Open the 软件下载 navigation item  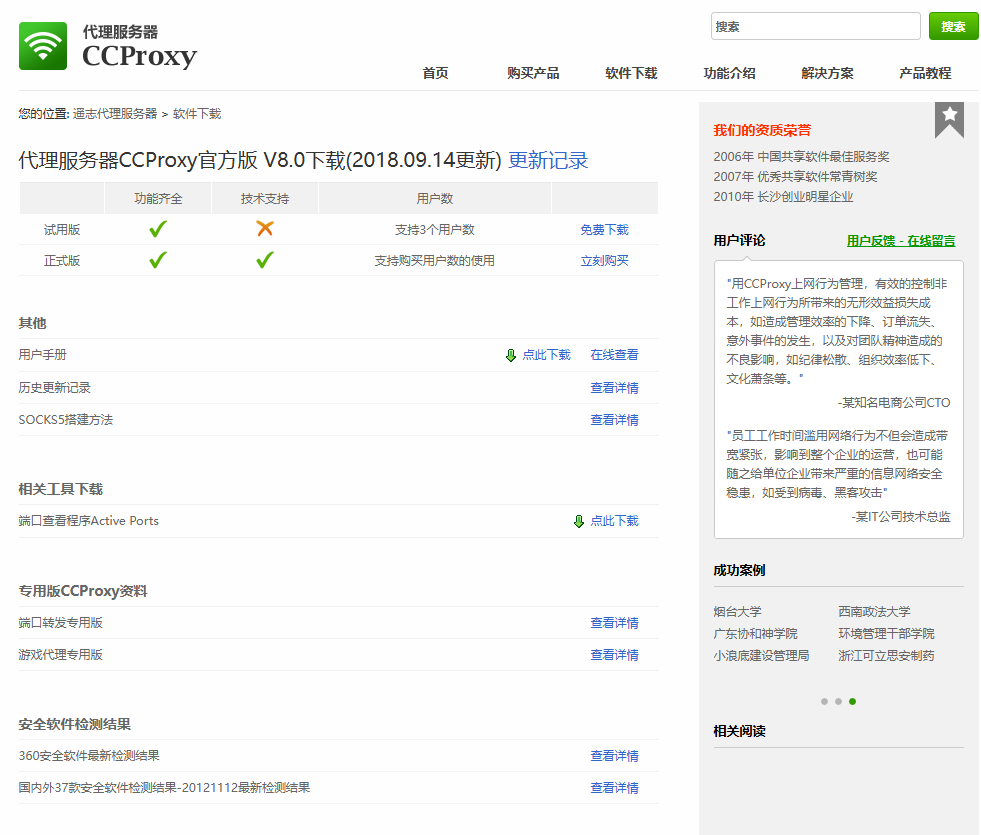(631, 73)
